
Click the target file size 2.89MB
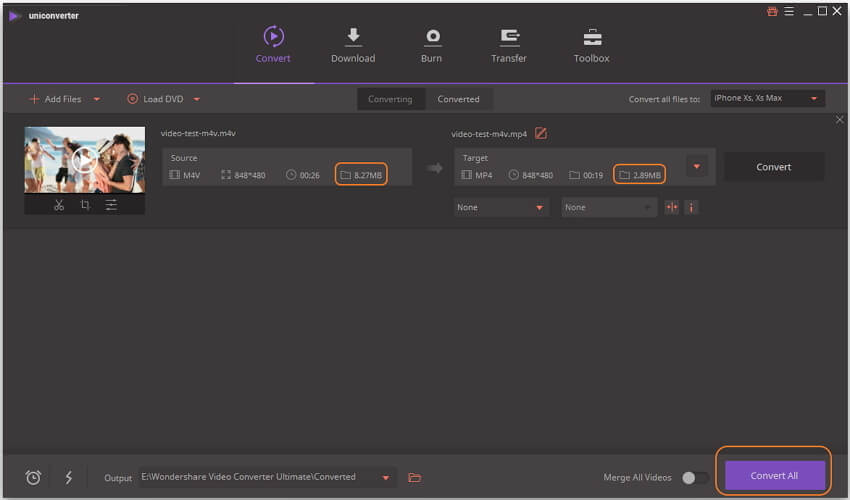[x=640, y=175]
